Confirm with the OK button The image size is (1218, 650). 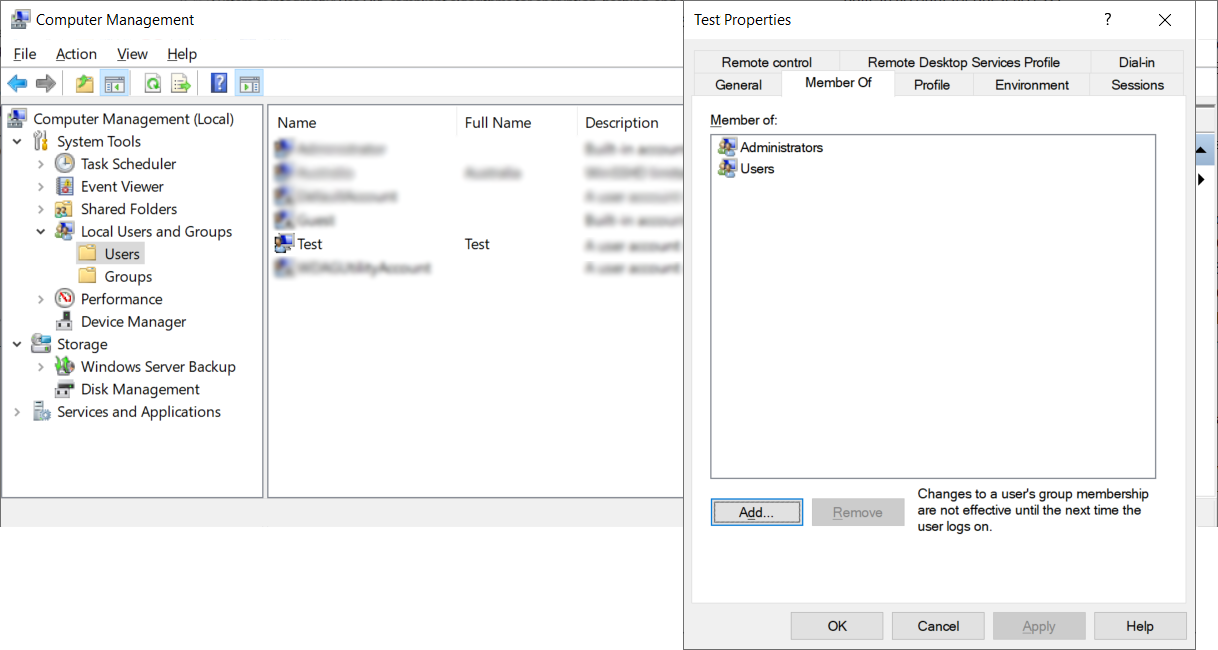click(837, 626)
